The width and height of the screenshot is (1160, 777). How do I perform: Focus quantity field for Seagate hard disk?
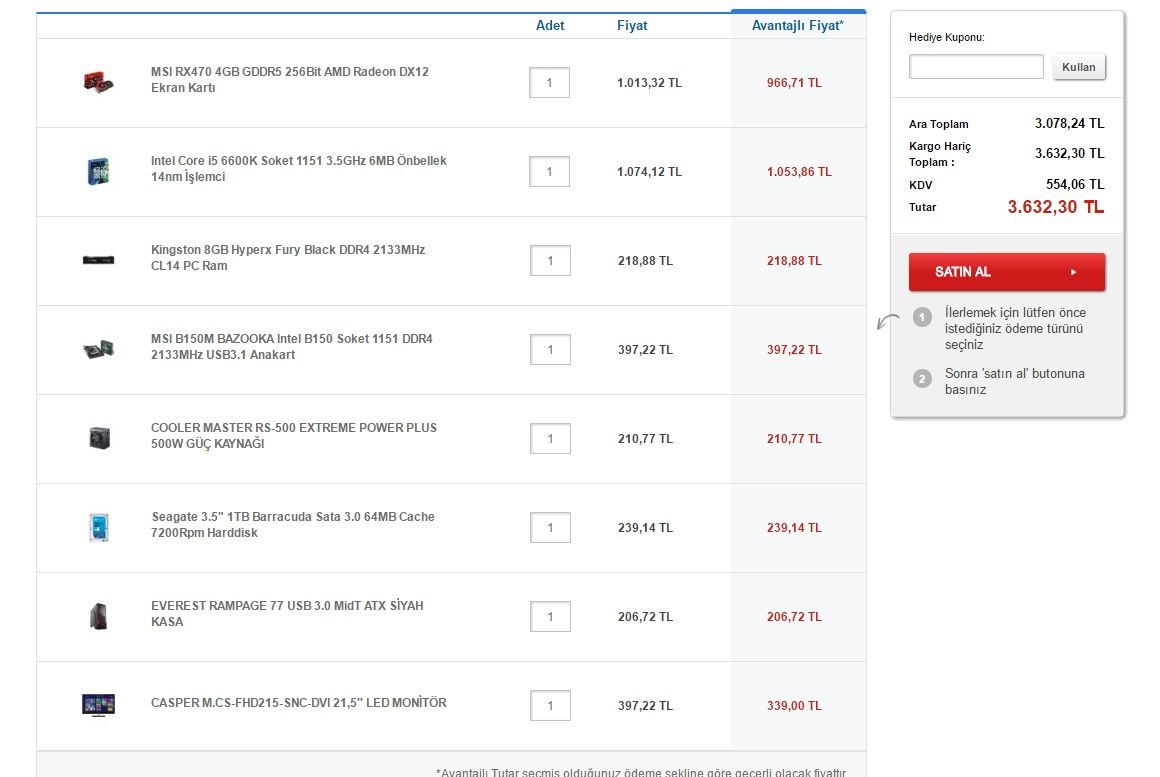(550, 528)
